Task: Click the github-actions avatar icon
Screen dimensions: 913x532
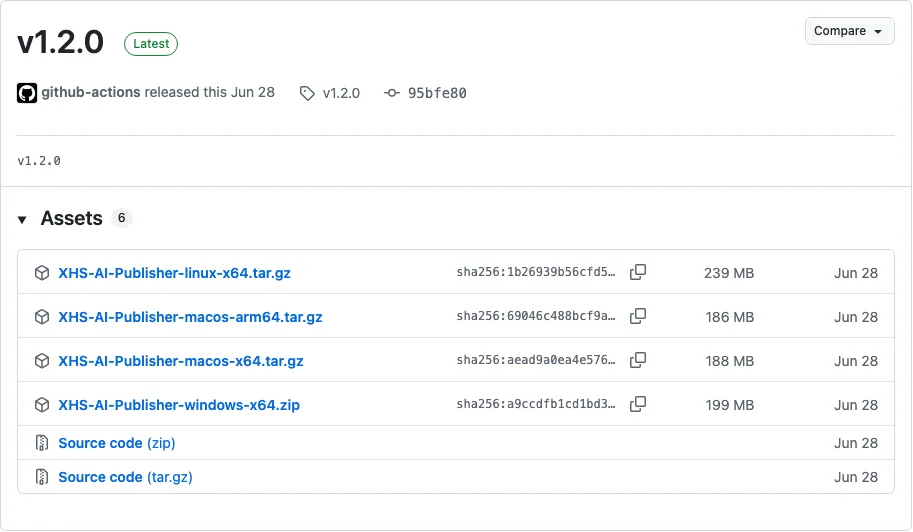Action: (27, 93)
